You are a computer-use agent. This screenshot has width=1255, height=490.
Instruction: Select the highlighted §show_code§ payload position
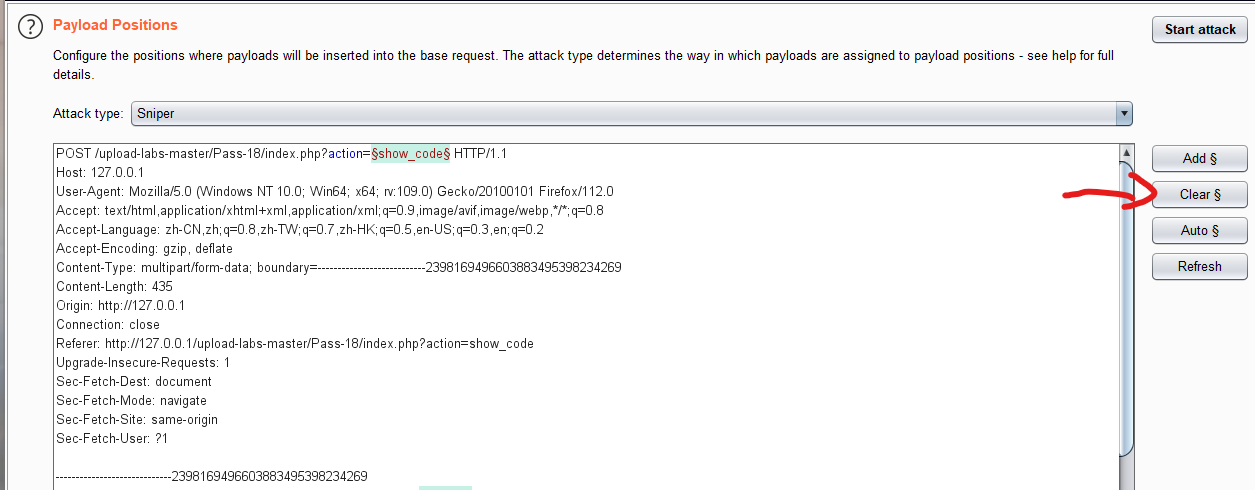[410, 154]
